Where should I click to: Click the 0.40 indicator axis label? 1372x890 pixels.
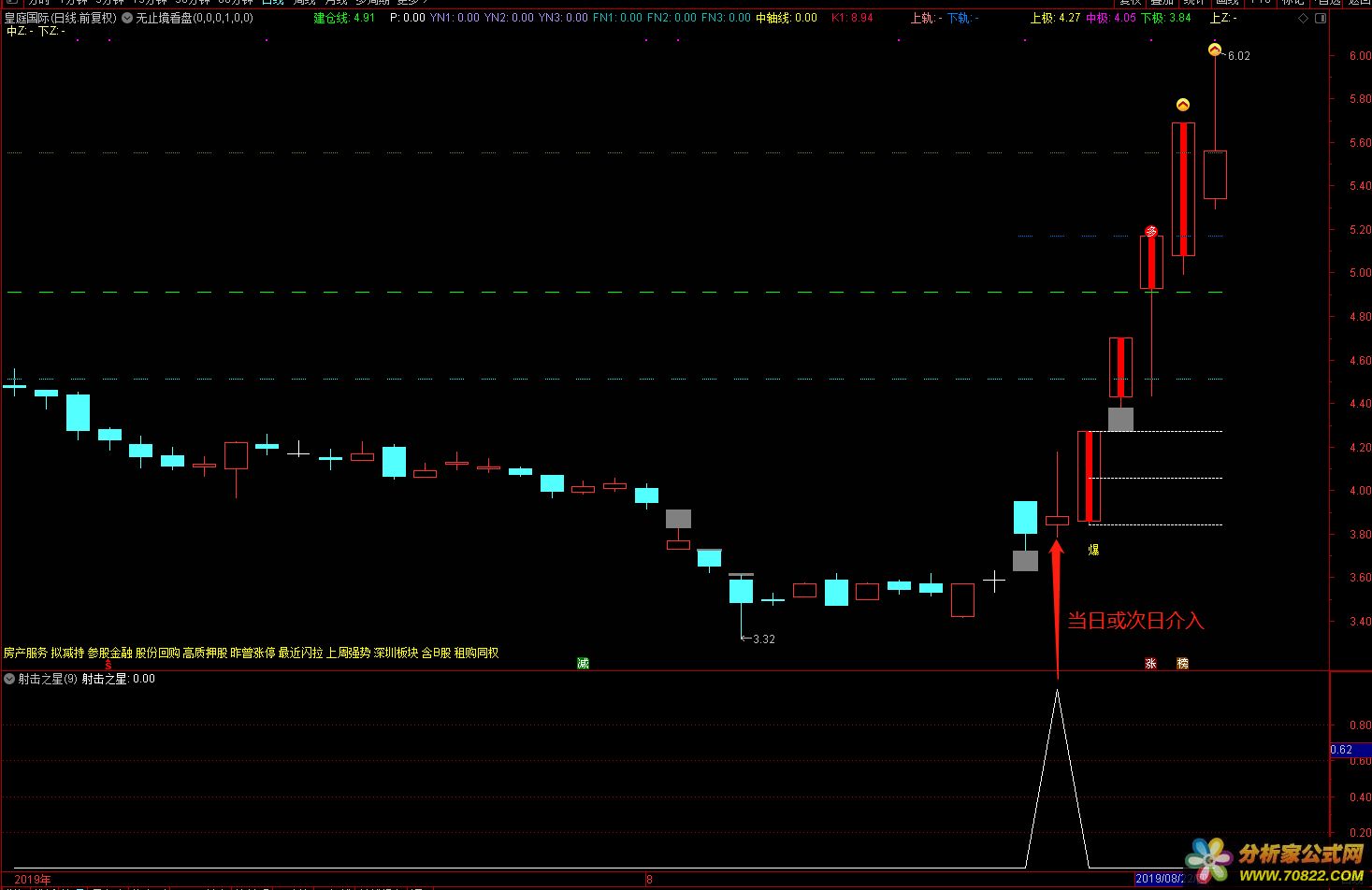[1360, 798]
